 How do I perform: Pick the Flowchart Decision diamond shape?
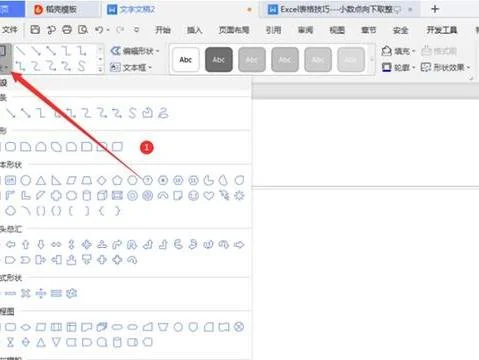coord(26,327)
